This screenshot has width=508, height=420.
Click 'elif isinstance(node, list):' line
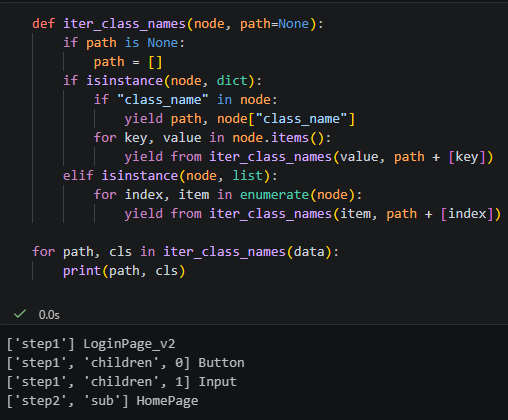(x=170, y=176)
